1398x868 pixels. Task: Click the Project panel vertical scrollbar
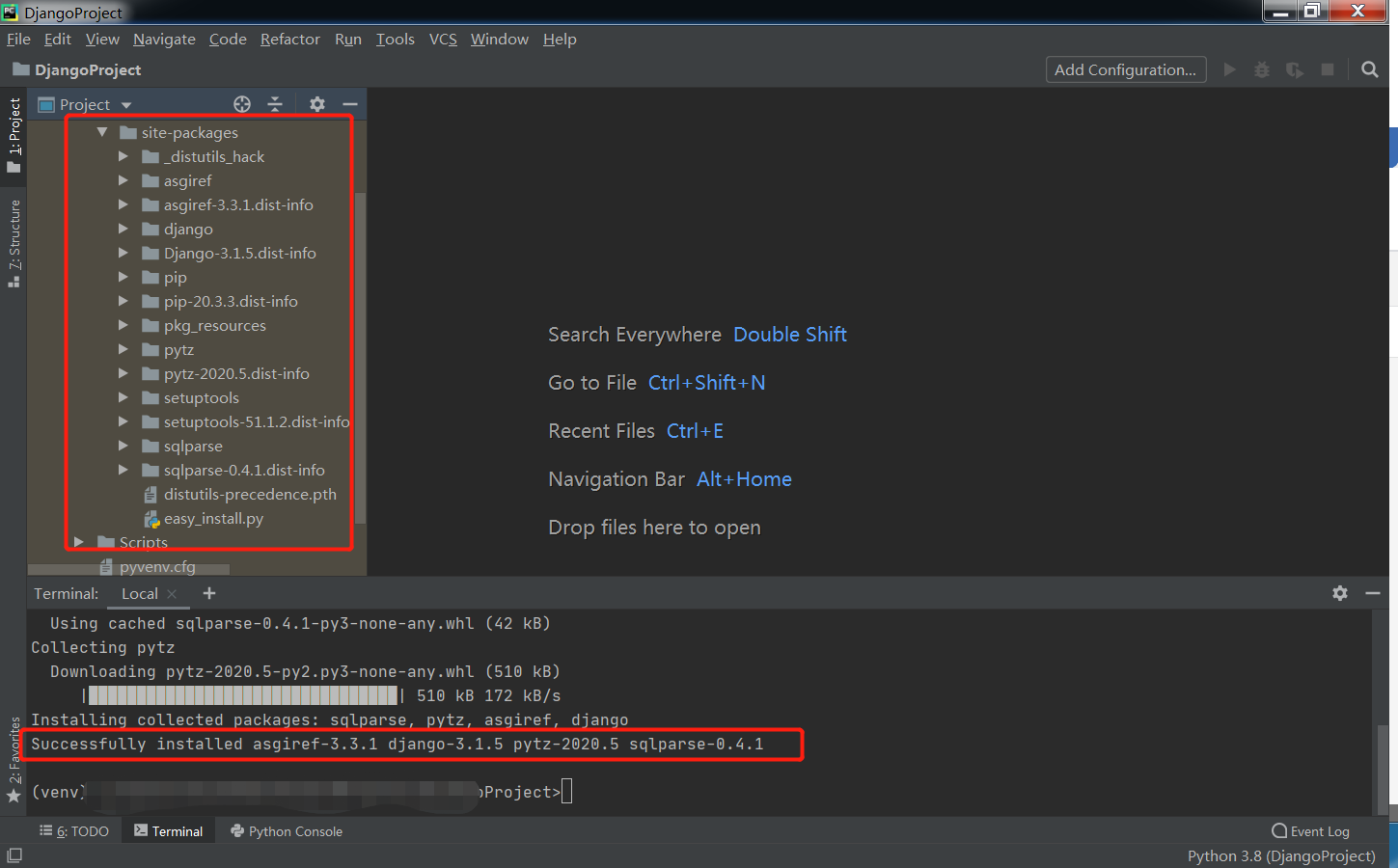coord(361,357)
